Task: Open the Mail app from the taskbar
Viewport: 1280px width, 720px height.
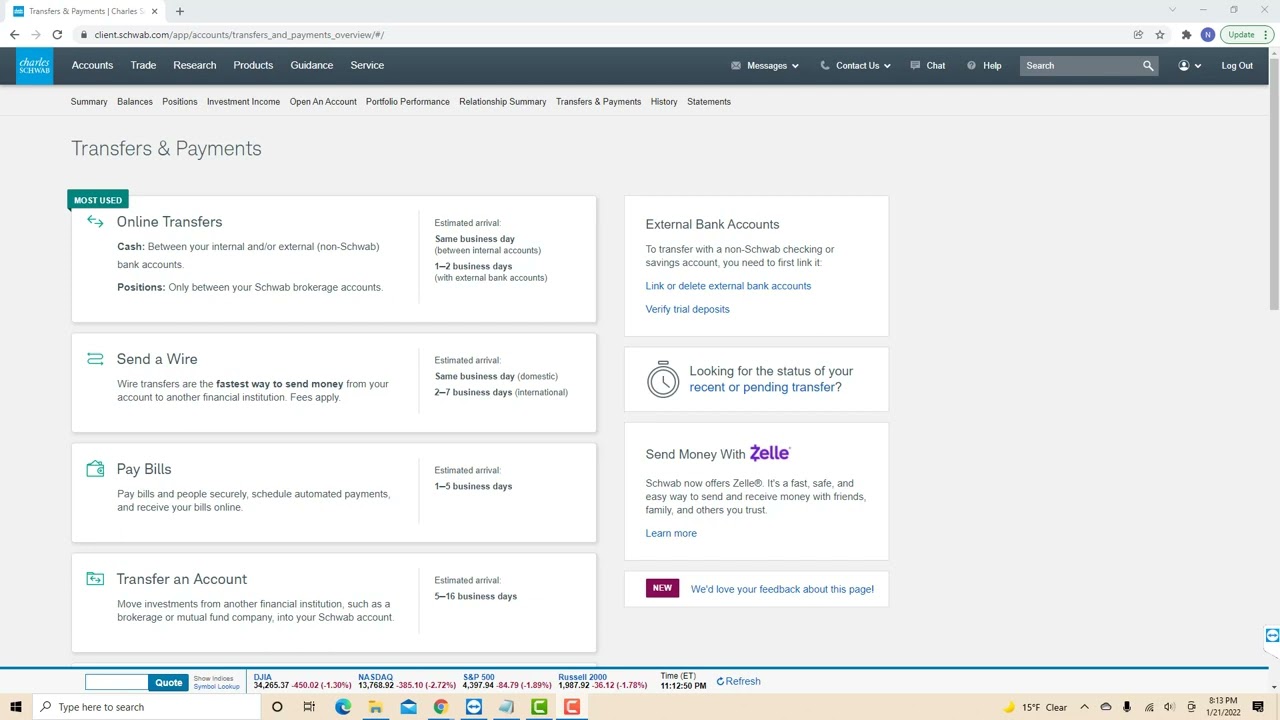Action: click(408, 707)
